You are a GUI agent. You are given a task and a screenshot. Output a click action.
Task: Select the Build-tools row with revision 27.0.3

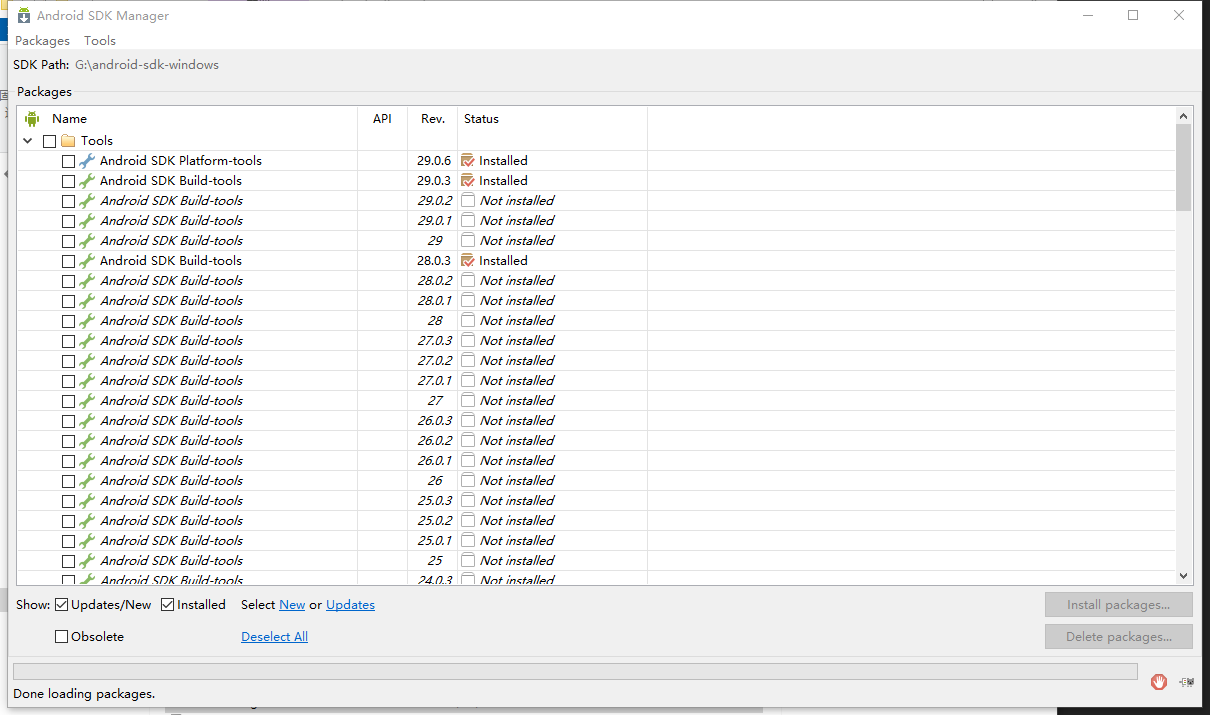tap(171, 341)
